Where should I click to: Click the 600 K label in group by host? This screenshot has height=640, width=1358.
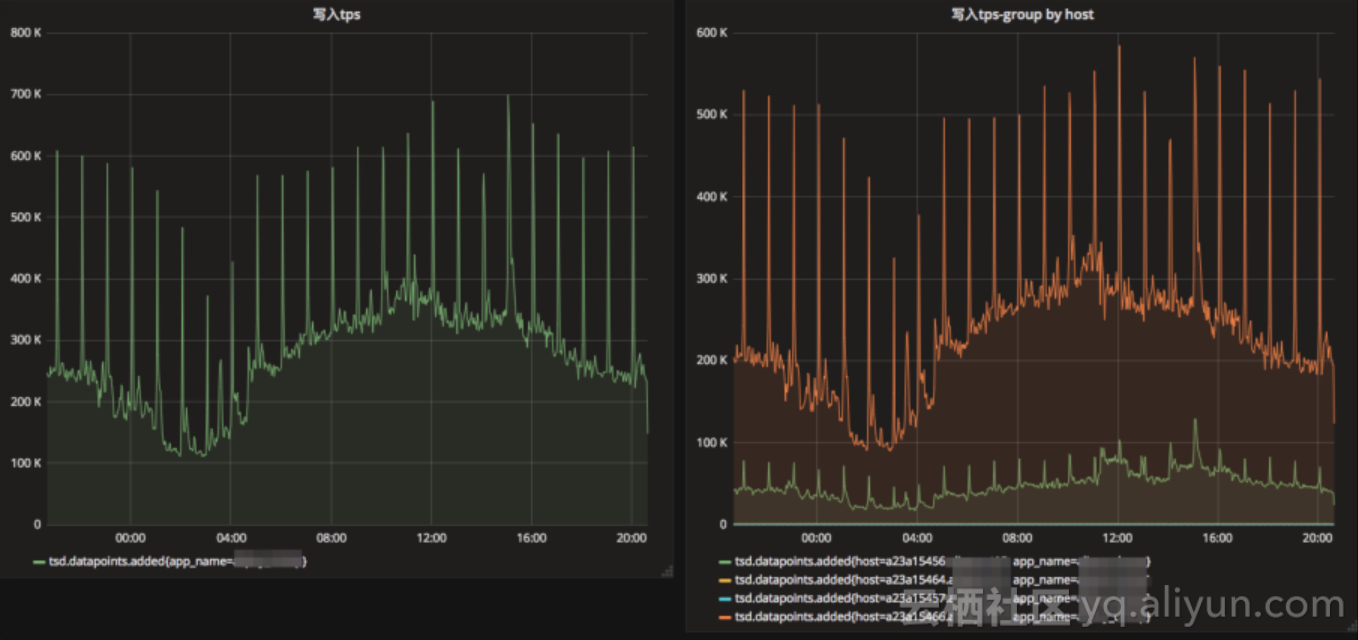coord(711,32)
